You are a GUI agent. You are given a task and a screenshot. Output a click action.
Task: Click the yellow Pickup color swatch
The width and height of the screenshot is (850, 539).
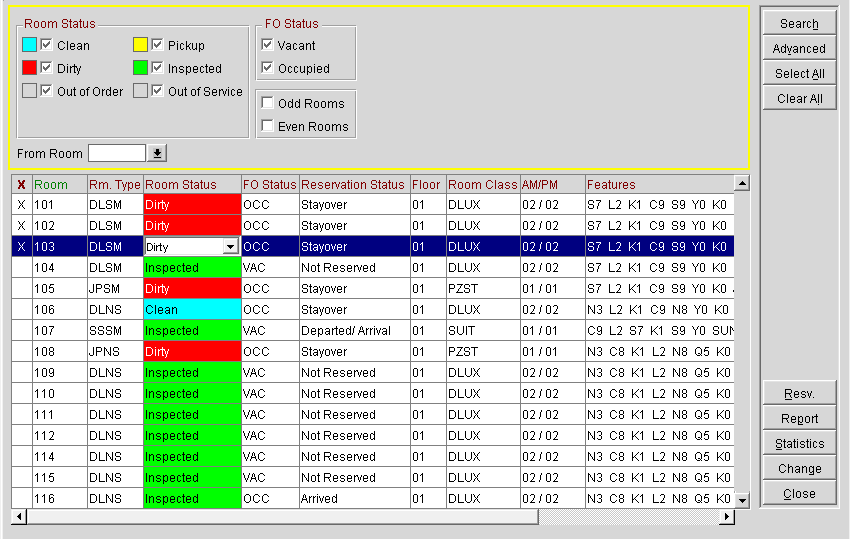(141, 45)
